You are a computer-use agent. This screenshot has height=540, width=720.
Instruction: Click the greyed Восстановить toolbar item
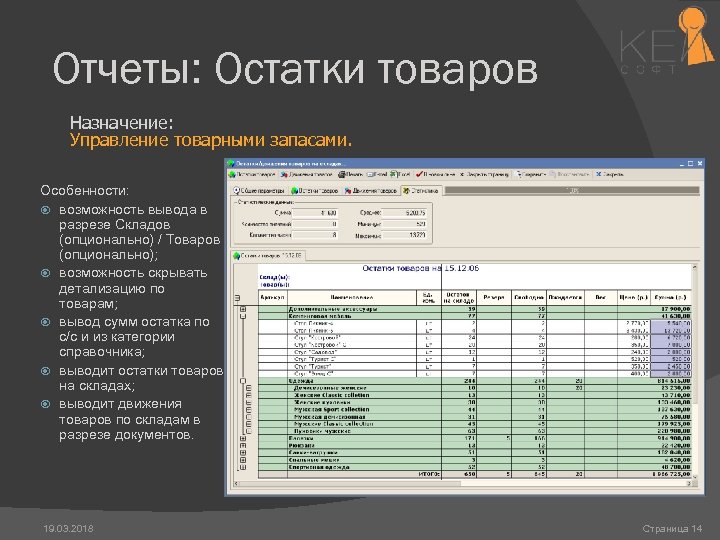coord(570,174)
